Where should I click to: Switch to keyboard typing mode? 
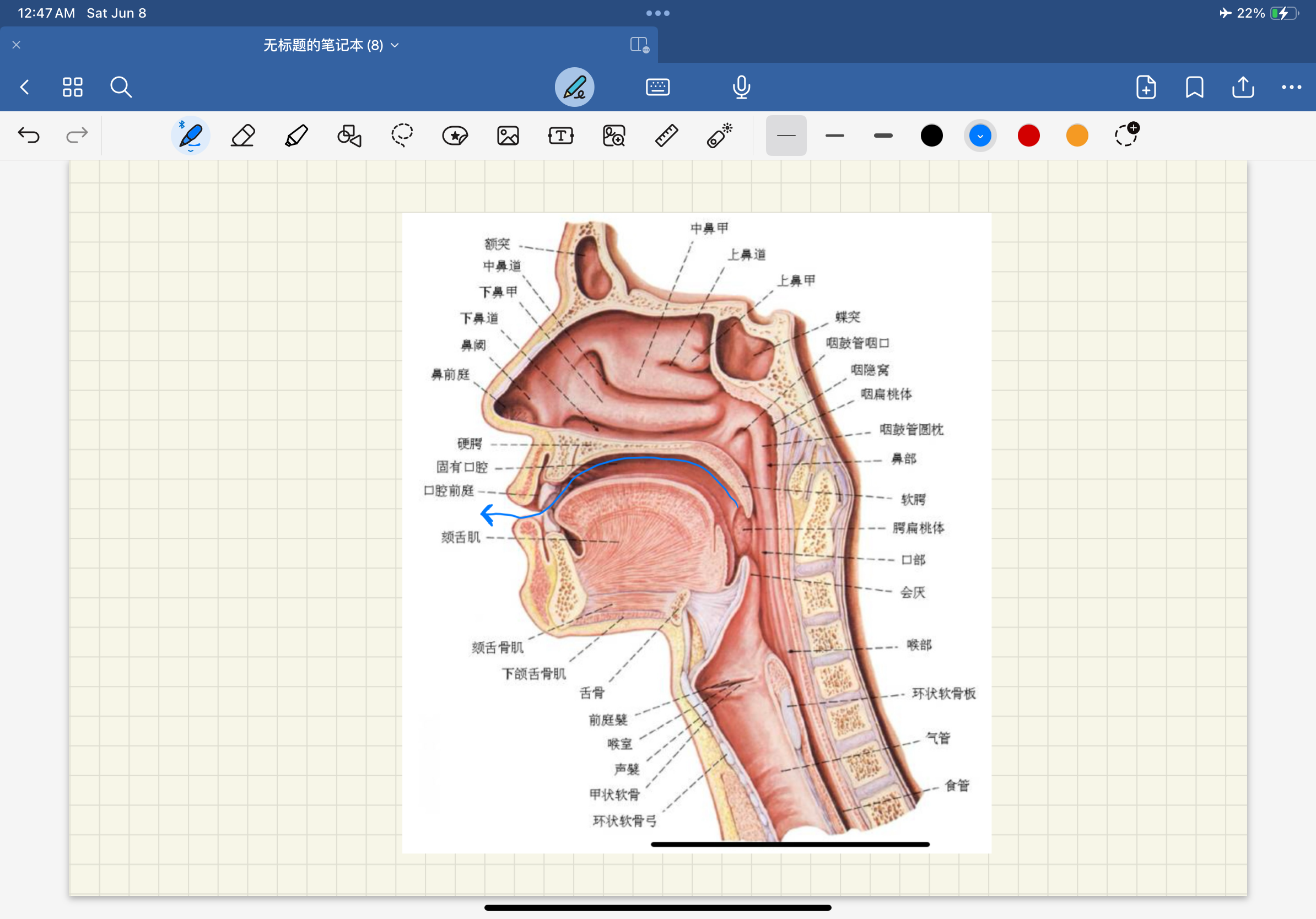click(657, 87)
